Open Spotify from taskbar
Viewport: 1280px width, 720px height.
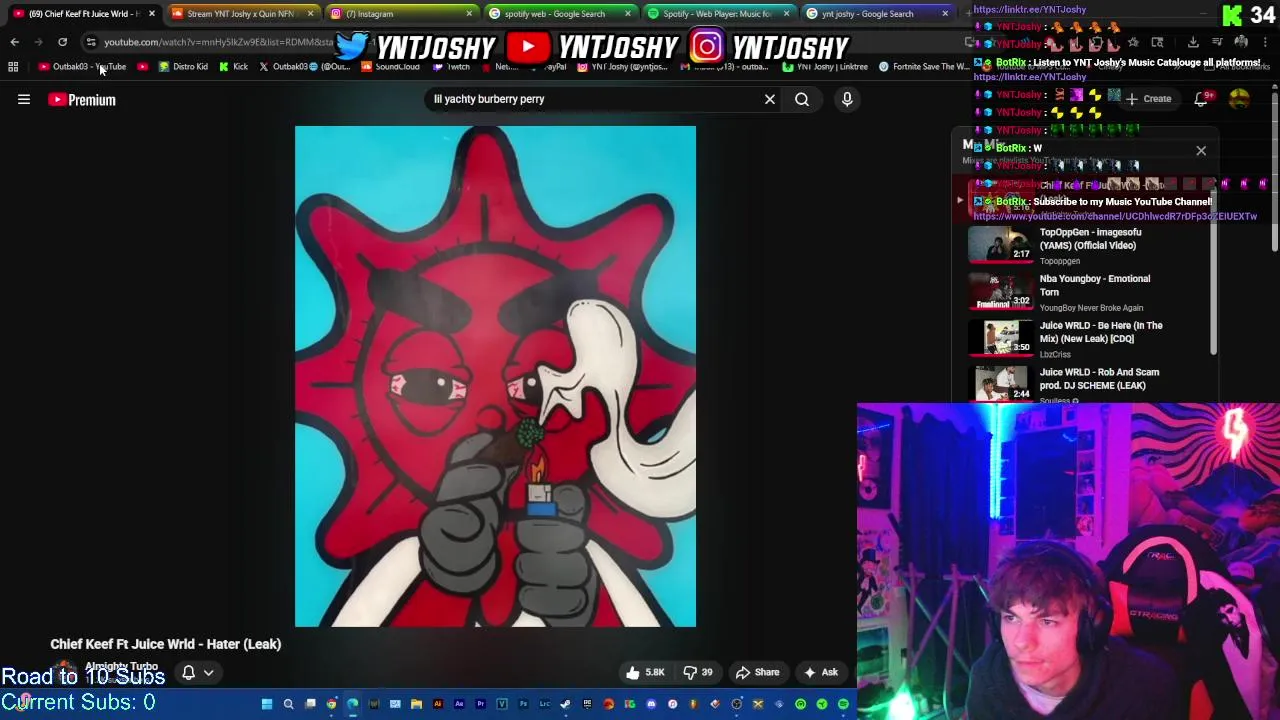(843, 704)
